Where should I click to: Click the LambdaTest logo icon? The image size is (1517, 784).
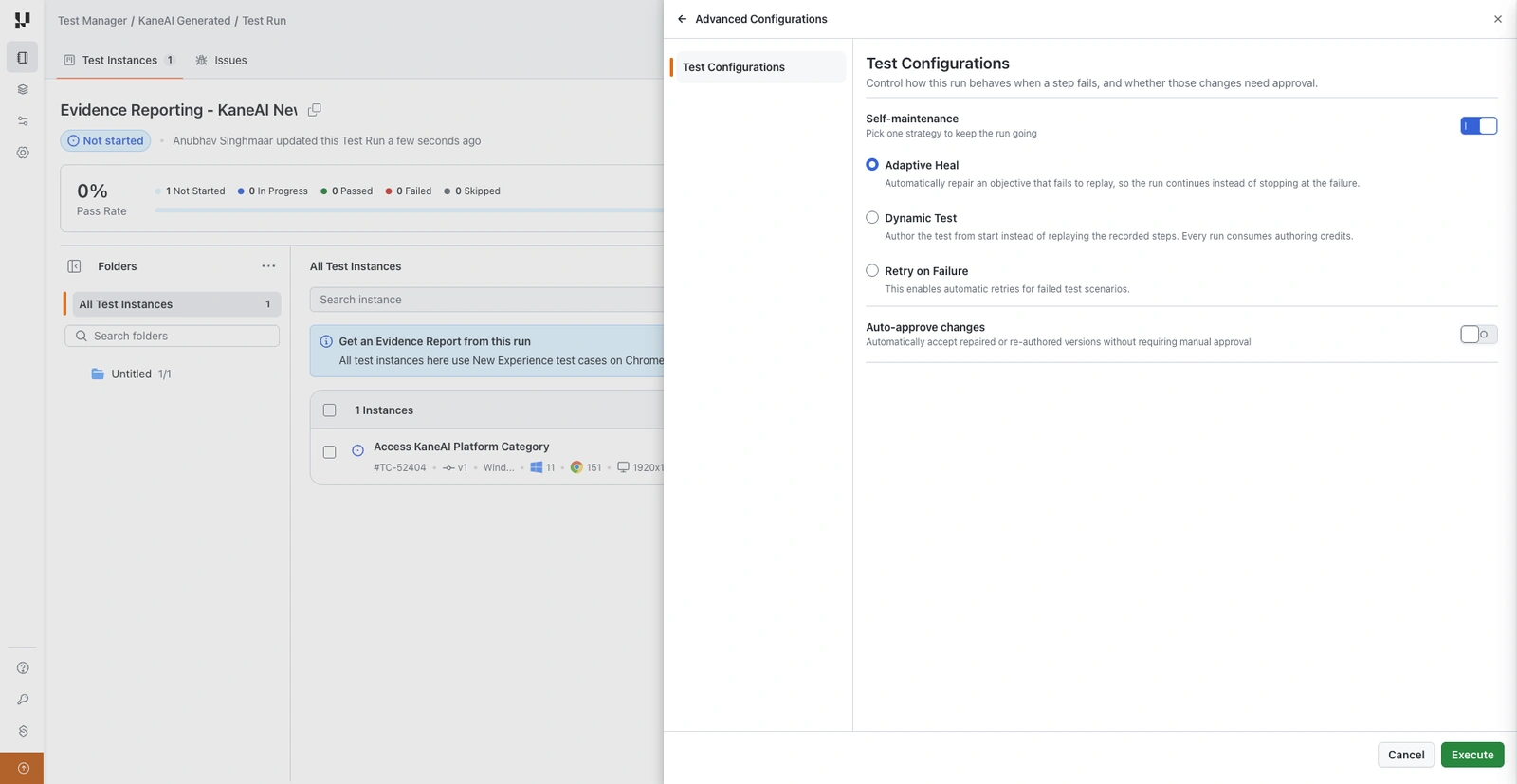coord(22,20)
